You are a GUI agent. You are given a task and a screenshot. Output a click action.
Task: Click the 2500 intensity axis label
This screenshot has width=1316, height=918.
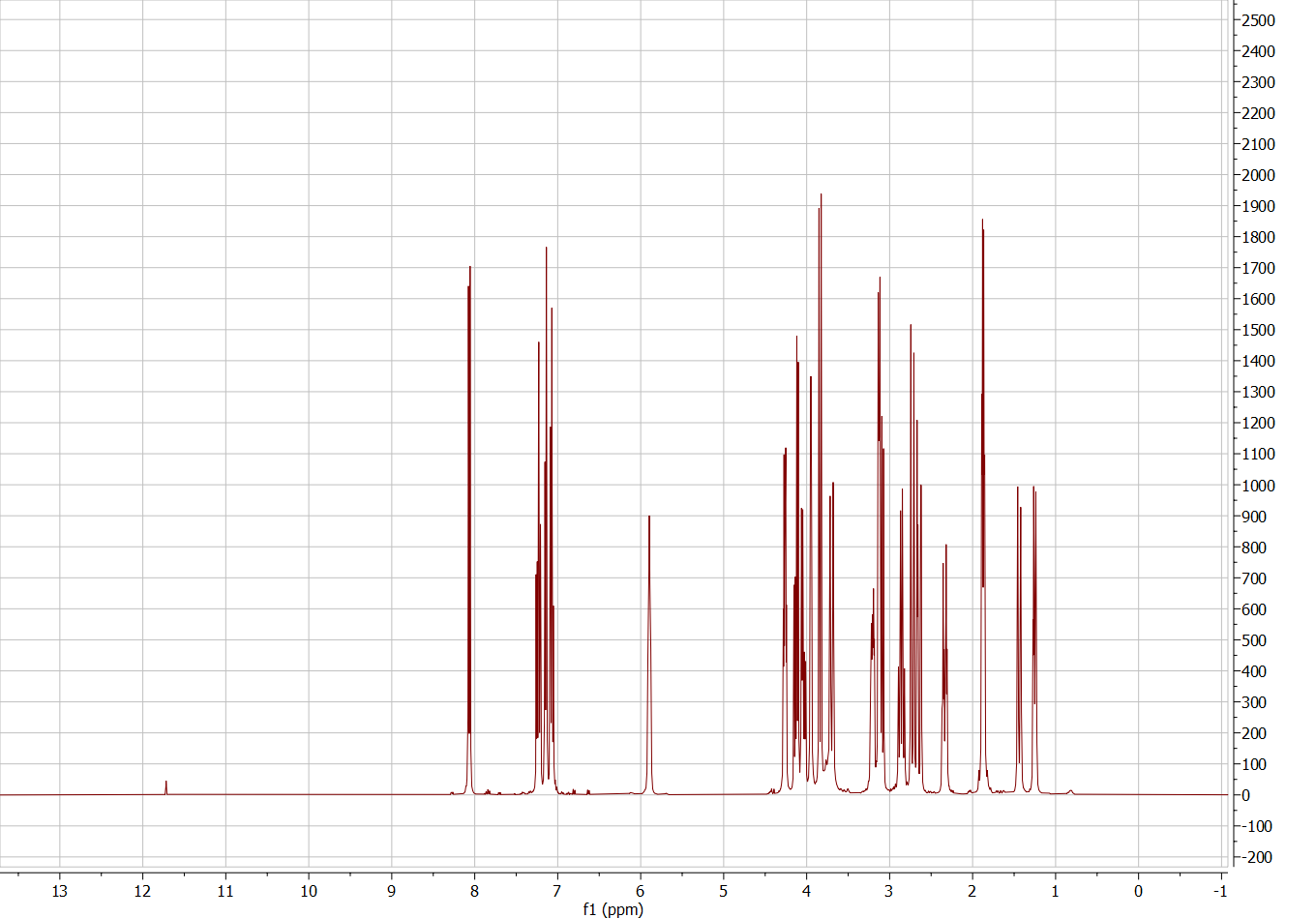(1258, 20)
